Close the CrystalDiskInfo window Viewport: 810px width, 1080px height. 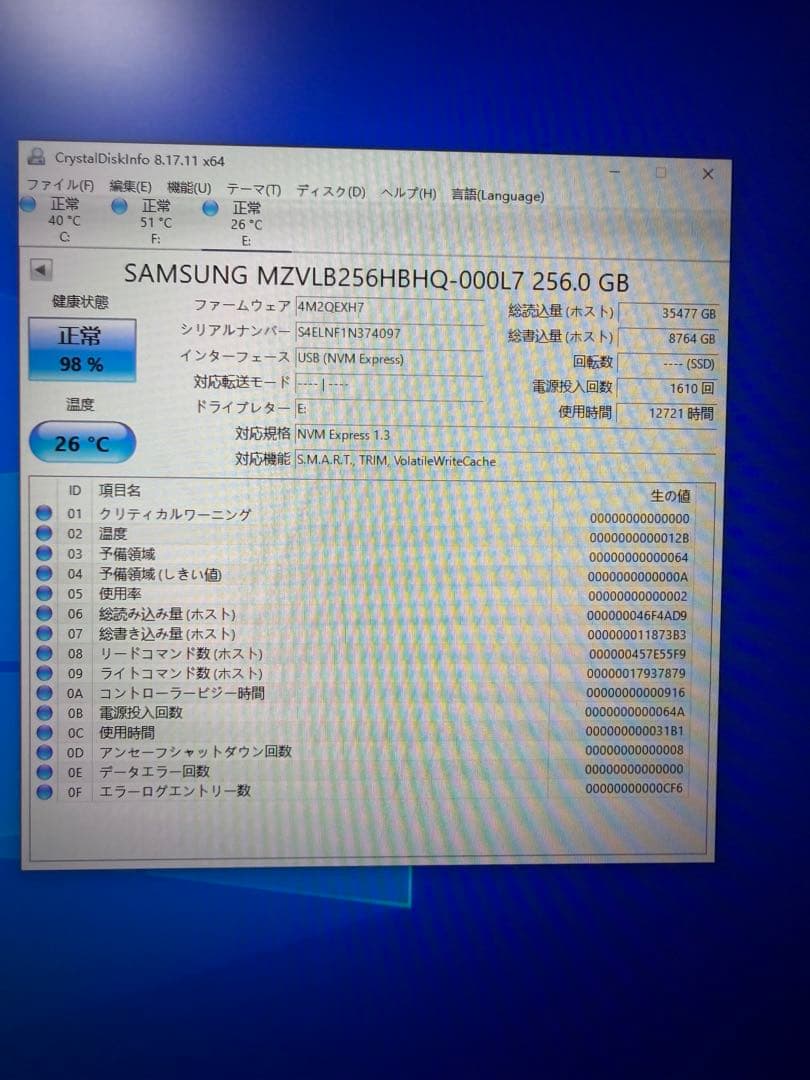[x=707, y=174]
